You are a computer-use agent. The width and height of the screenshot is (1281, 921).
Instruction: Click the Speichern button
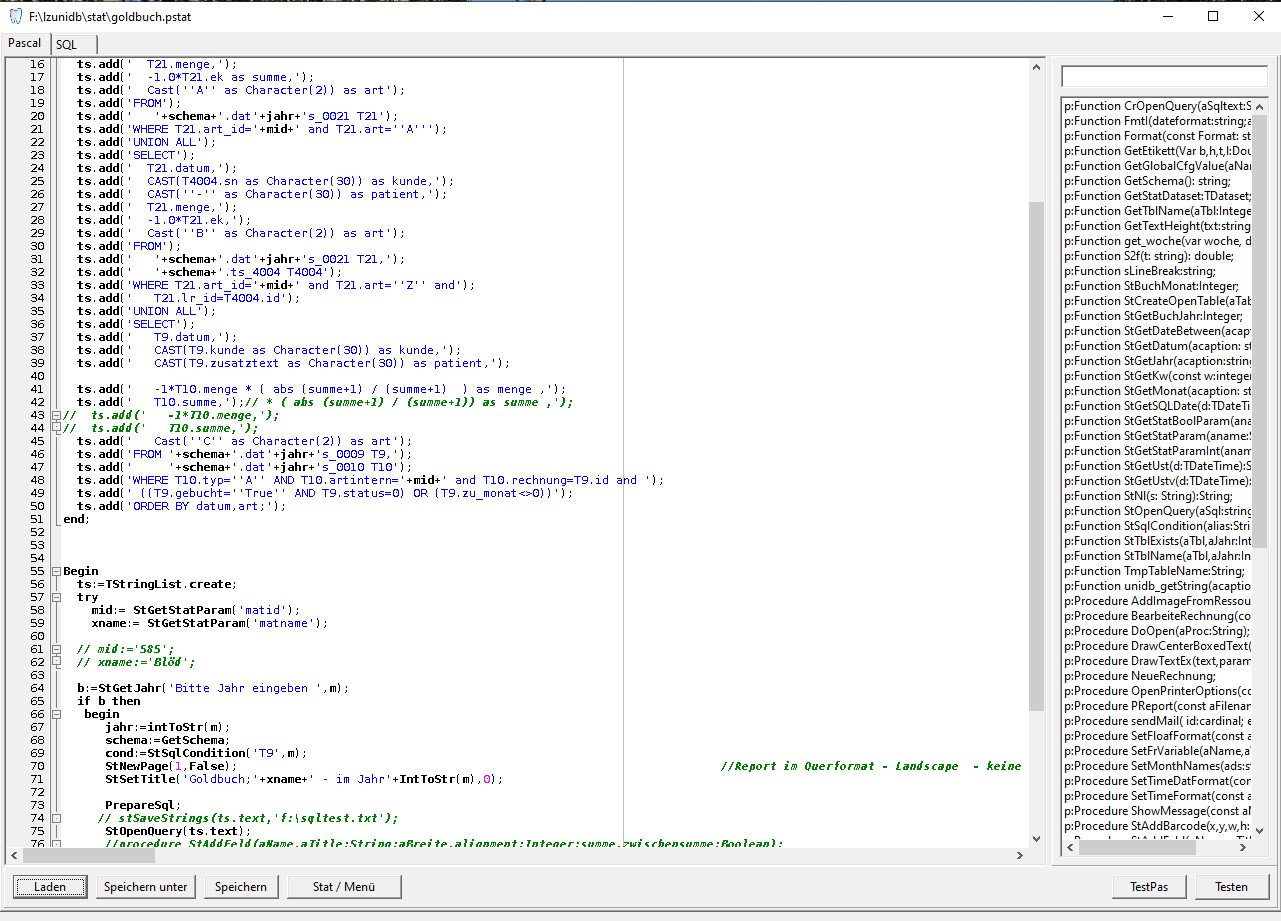tap(241, 886)
